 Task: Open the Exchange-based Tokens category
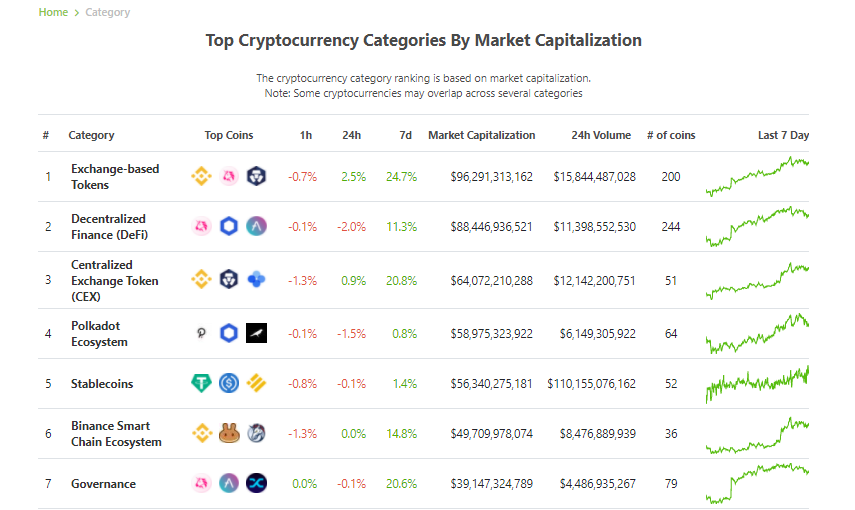(x=115, y=177)
